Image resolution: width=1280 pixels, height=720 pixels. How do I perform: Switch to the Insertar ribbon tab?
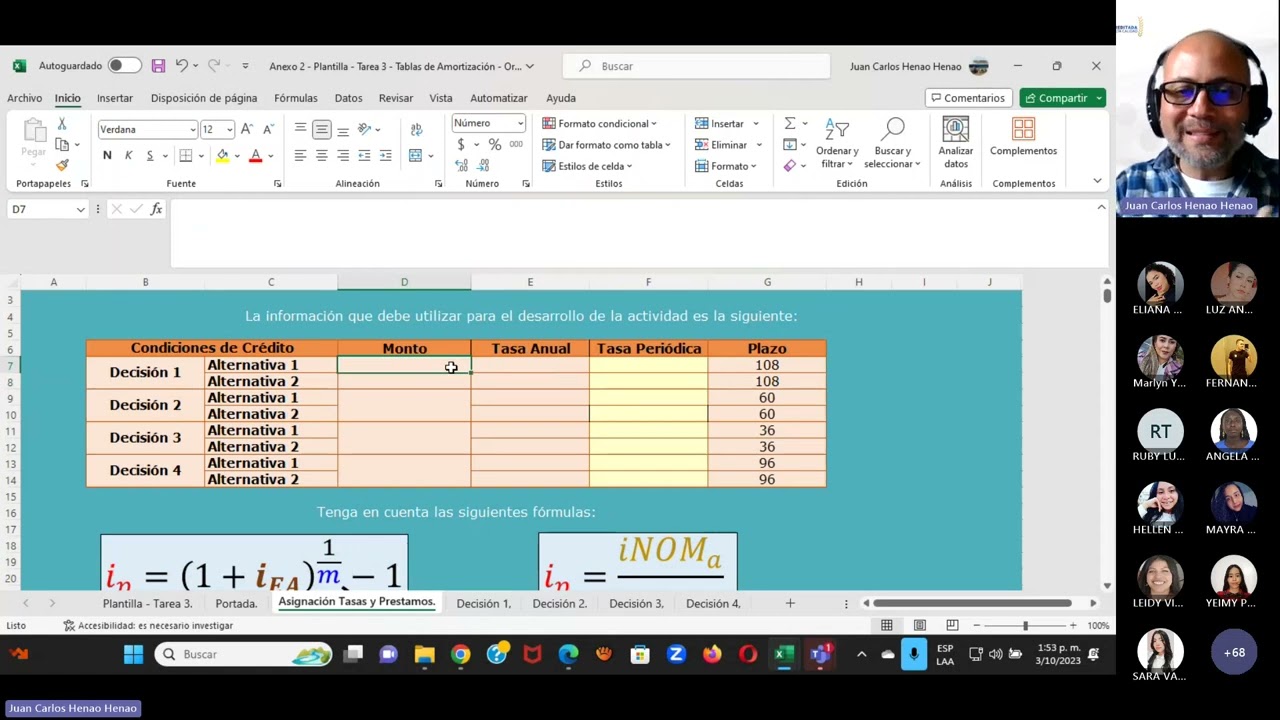point(115,98)
